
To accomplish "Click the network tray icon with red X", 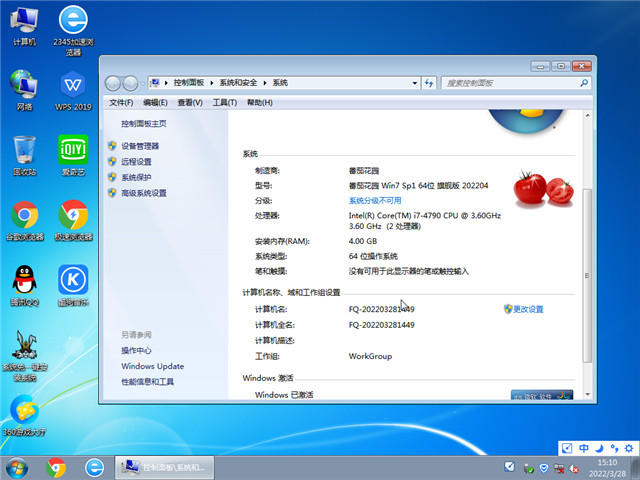I will tap(559, 469).
